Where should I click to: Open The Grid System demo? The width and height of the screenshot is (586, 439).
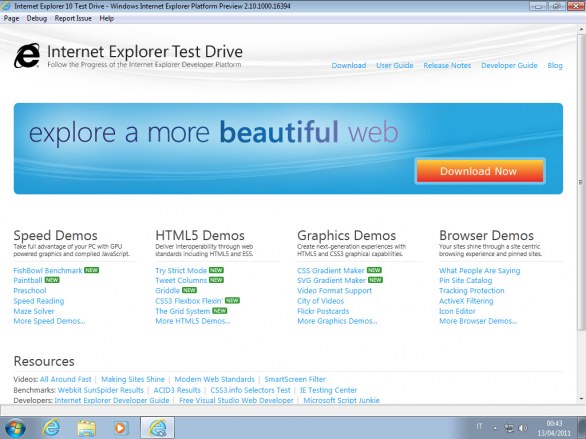point(183,311)
